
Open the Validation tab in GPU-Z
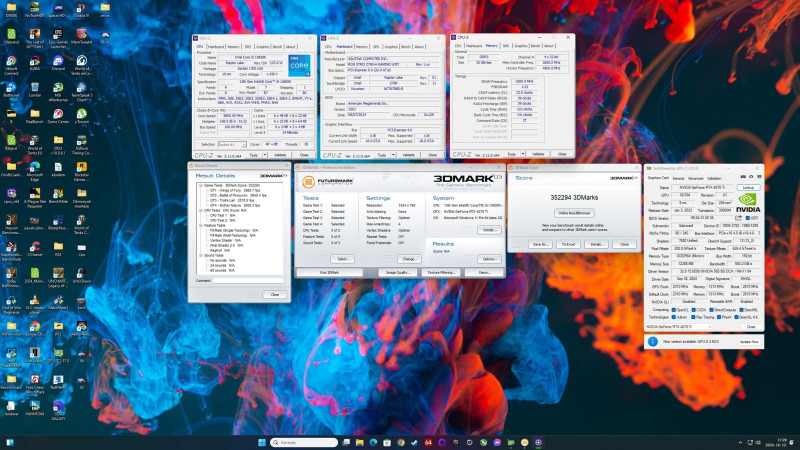click(714, 178)
